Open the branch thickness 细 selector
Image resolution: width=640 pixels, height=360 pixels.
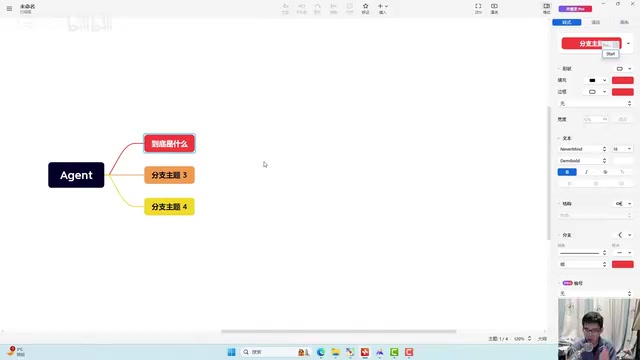[x=583, y=264]
